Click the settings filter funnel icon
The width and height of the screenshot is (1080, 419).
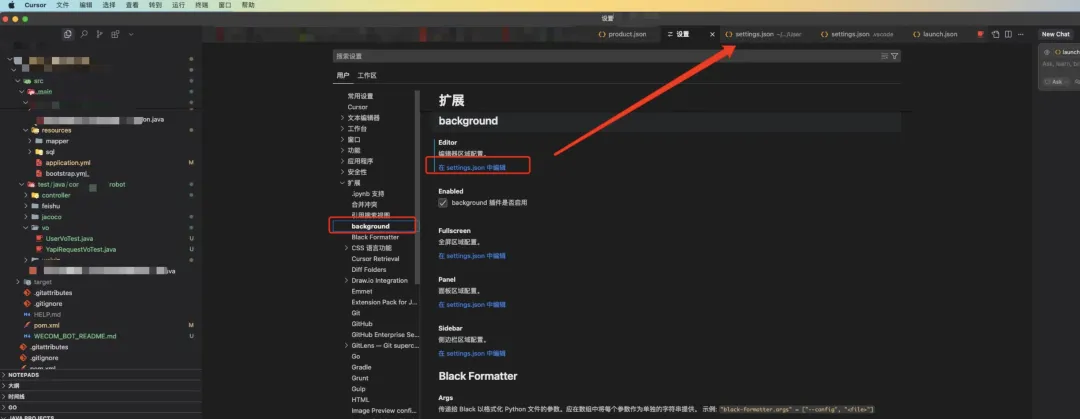[895, 56]
